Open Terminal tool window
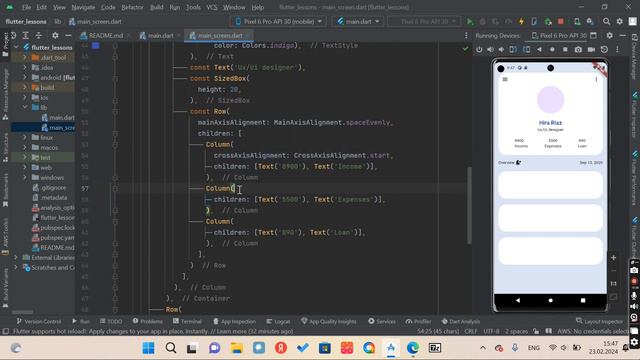 click(187, 321)
